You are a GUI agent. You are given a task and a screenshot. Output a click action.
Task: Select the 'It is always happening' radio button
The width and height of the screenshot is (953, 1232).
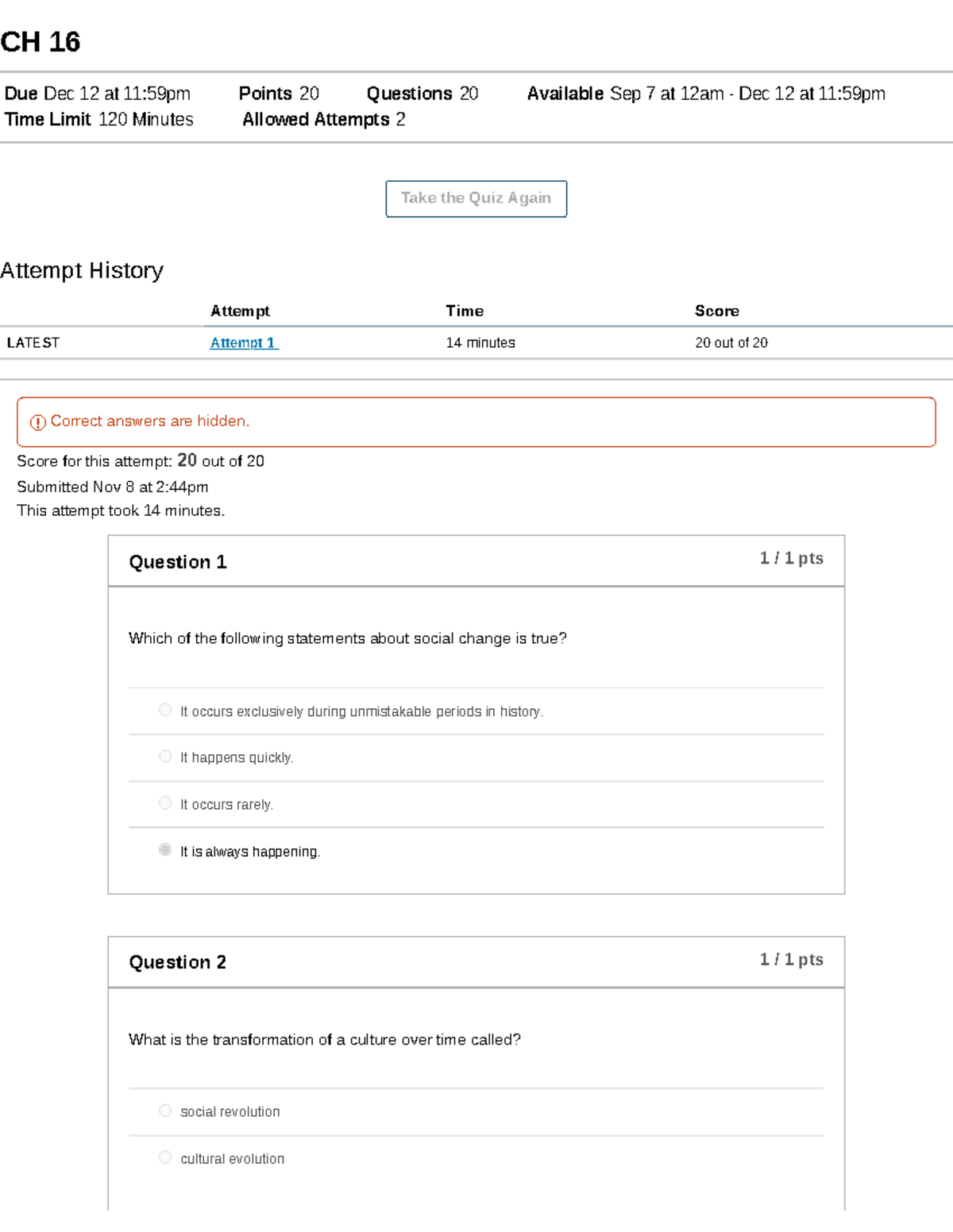pyautogui.click(x=165, y=850)
